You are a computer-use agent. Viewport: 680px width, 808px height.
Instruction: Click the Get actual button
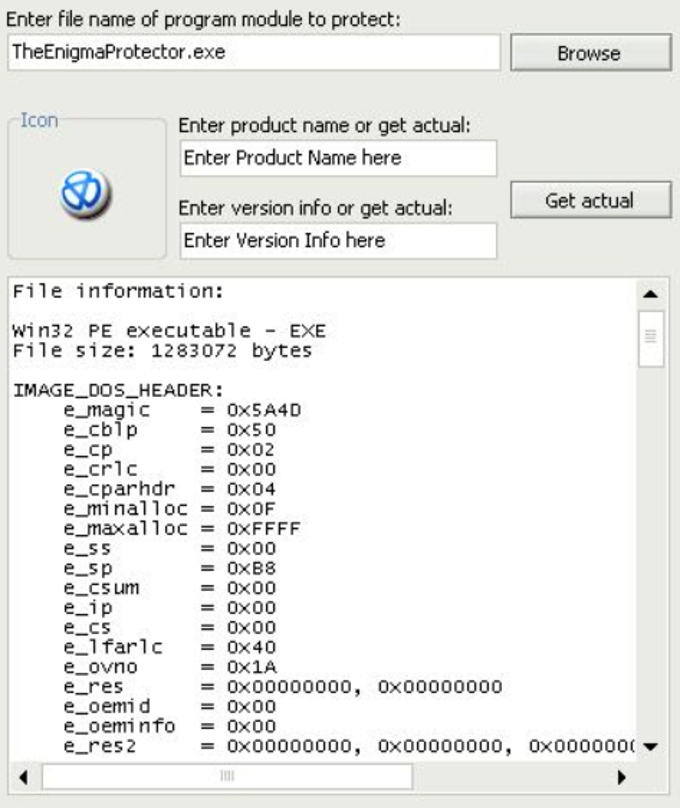pyautogui.click(x=591, y=200)
